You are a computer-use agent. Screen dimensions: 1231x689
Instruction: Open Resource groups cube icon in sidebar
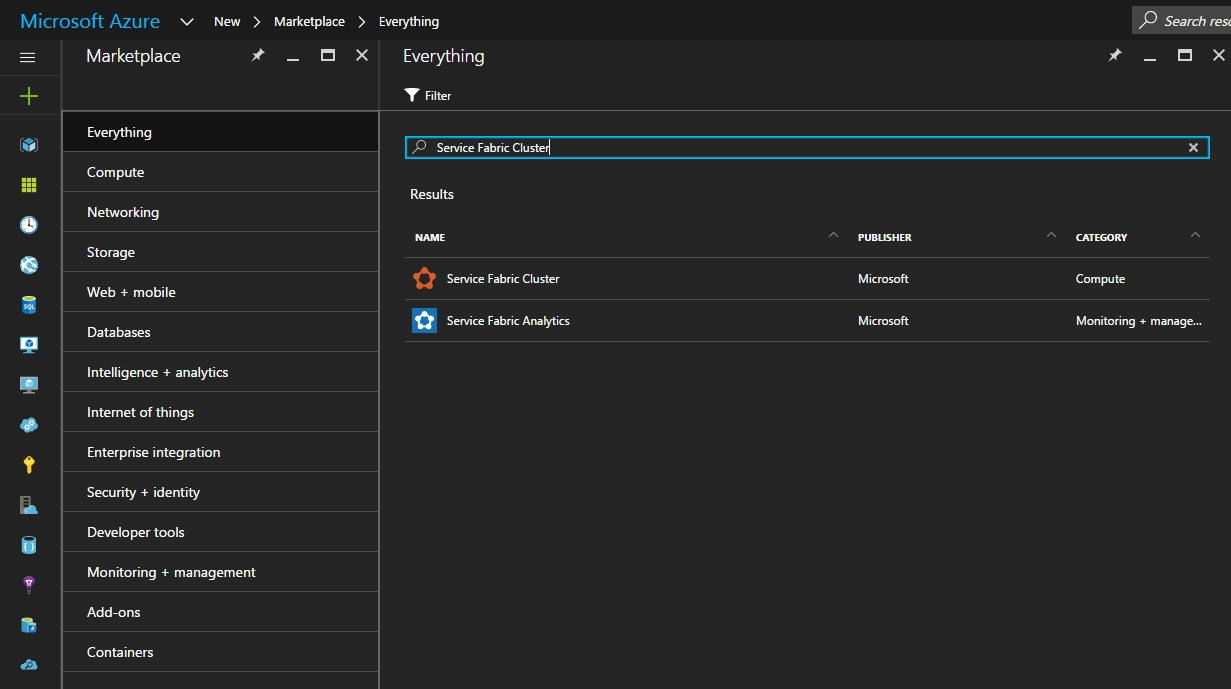(29, 145)
